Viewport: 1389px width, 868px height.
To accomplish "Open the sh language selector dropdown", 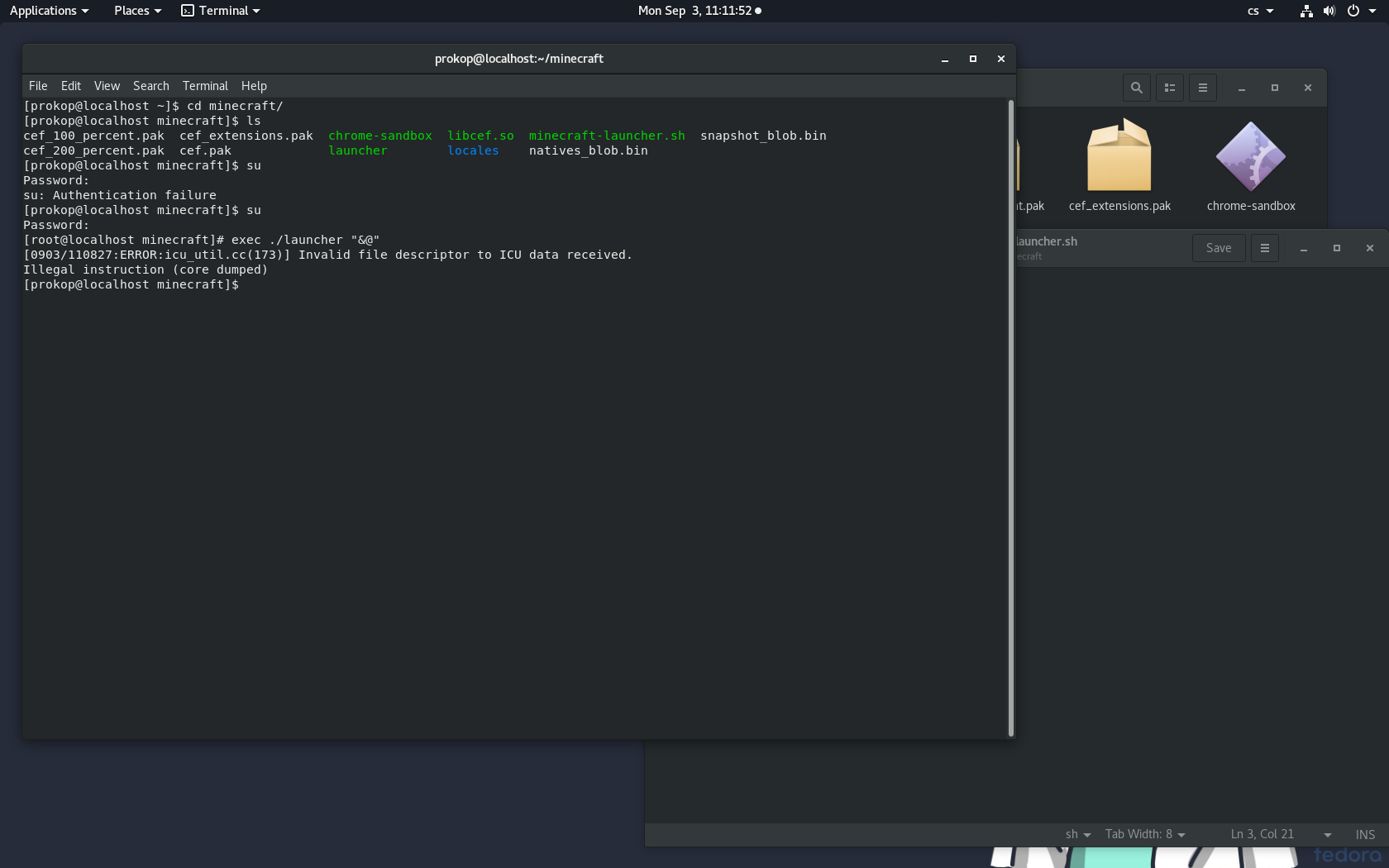I will (1078, 834).
